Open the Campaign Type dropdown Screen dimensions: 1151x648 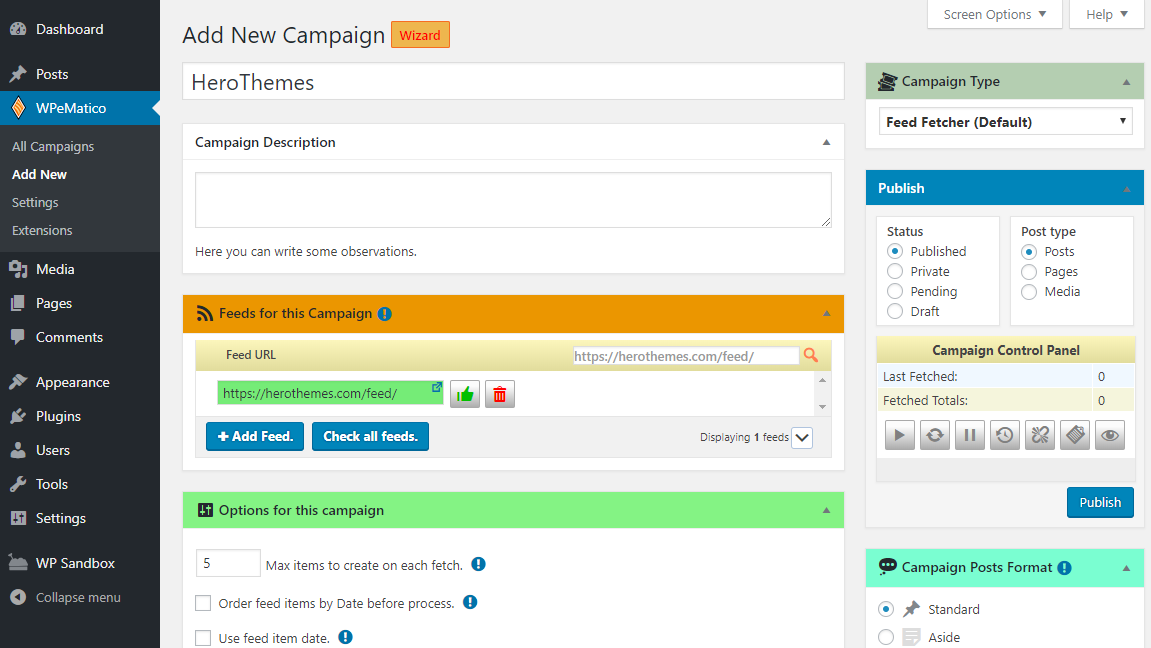click(x=1005, y=121)
